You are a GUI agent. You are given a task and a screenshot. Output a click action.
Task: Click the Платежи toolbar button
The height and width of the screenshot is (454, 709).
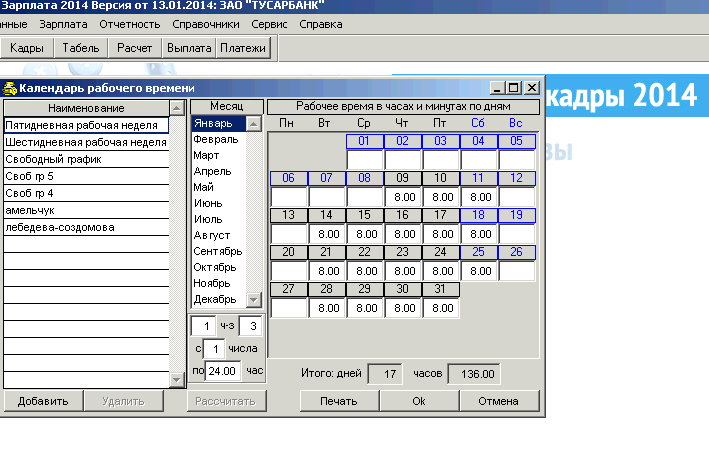[x=243, y=48]
